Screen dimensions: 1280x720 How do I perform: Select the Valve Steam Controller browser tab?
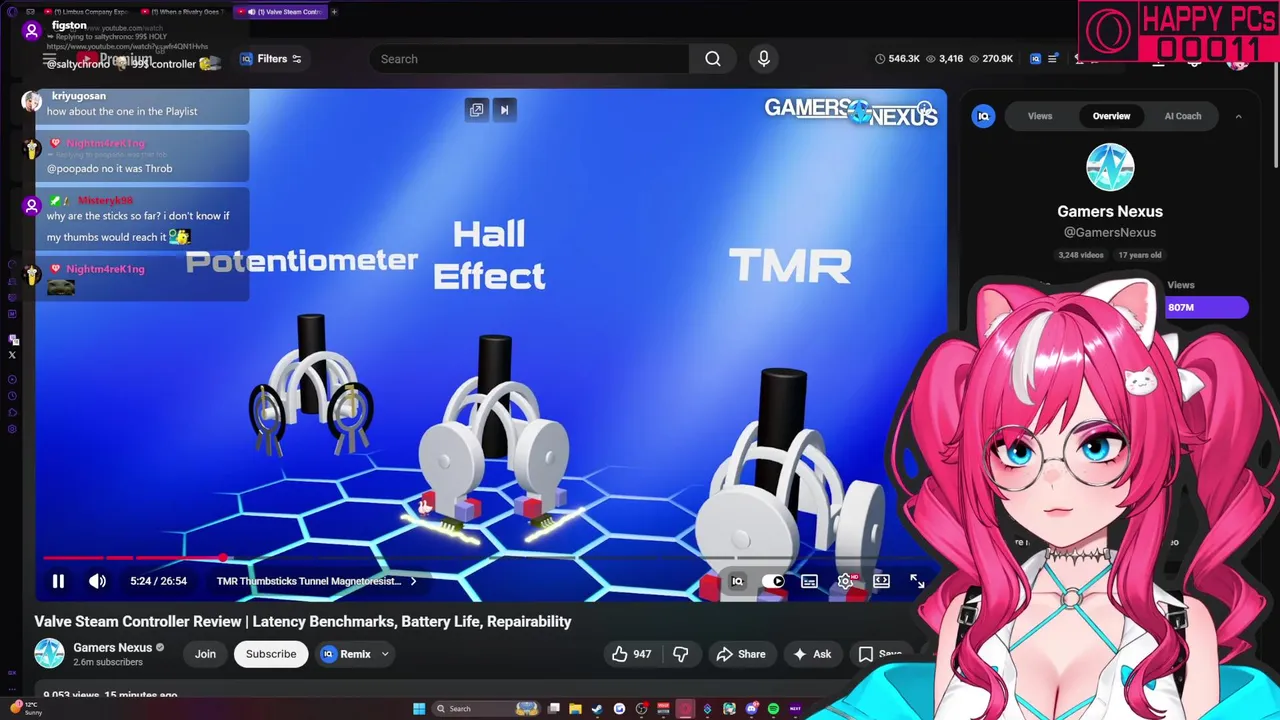click(282, 12)
